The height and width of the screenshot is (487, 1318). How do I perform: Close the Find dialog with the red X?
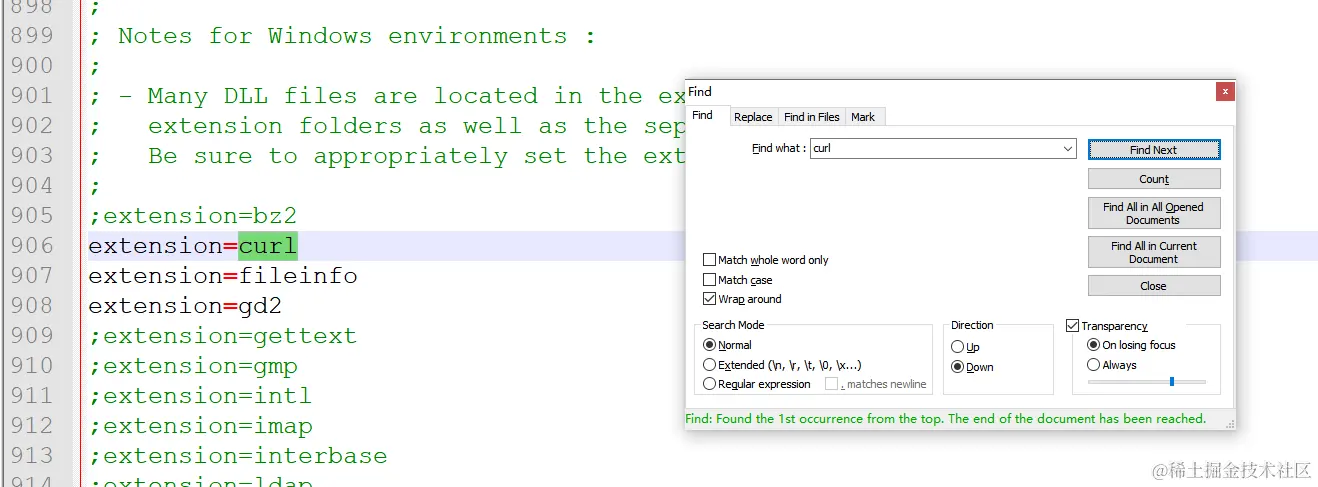pyautogui.click(x=1225, y=92)
